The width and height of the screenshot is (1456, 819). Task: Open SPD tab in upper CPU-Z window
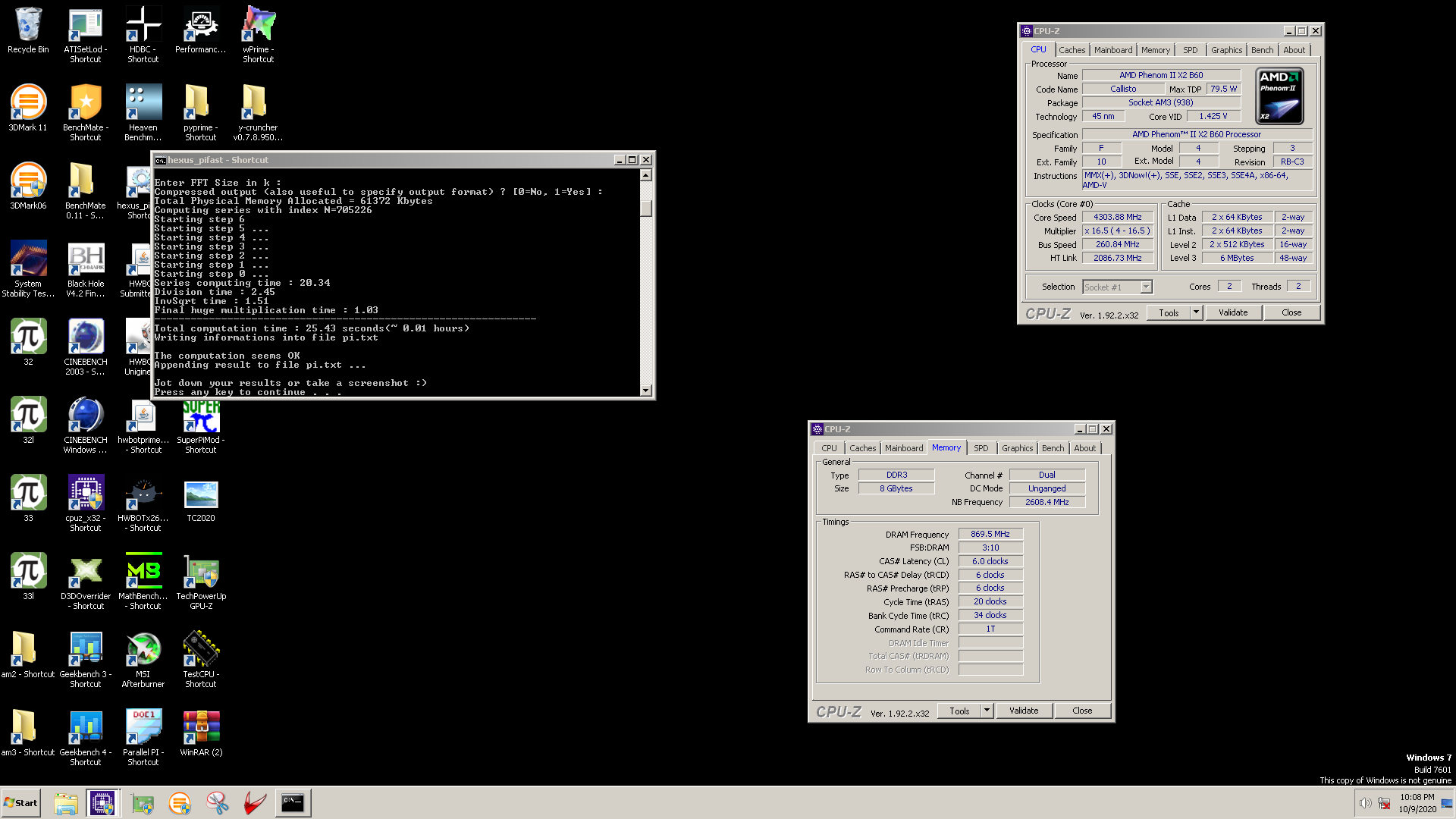tap(1190, 50)
